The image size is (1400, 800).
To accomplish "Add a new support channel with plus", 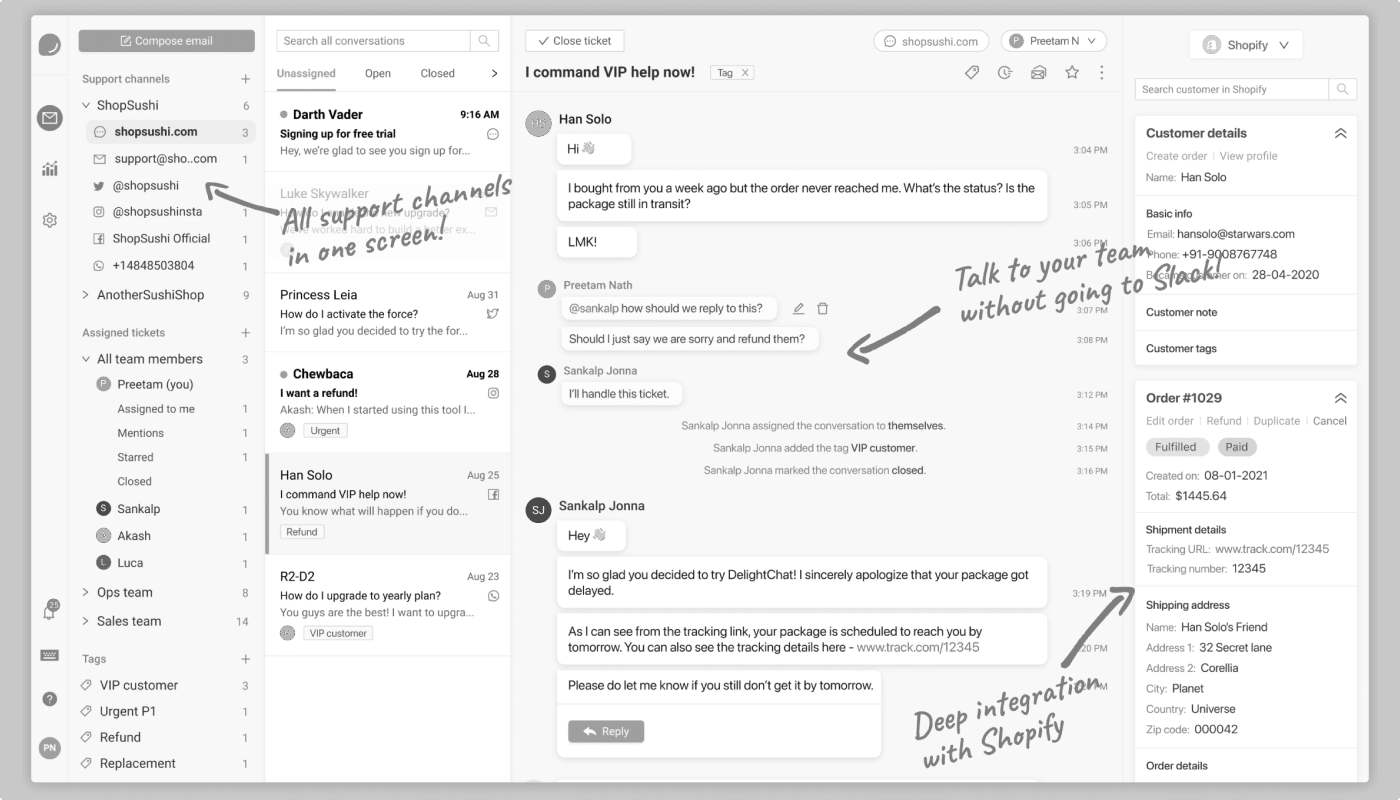I will pos(245,79).
